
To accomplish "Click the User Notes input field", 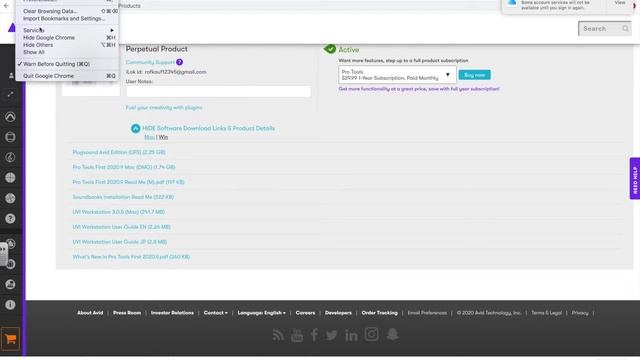I will [218, 91].
